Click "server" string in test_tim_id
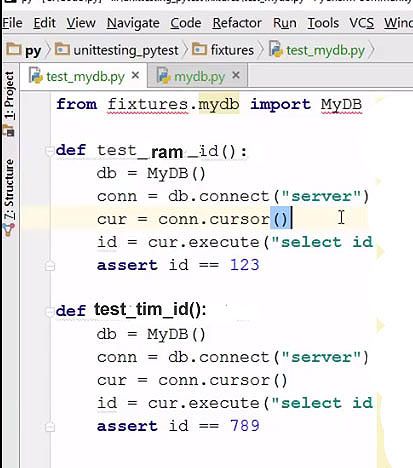This screenshot has height=468, width=413. [321, 357]
